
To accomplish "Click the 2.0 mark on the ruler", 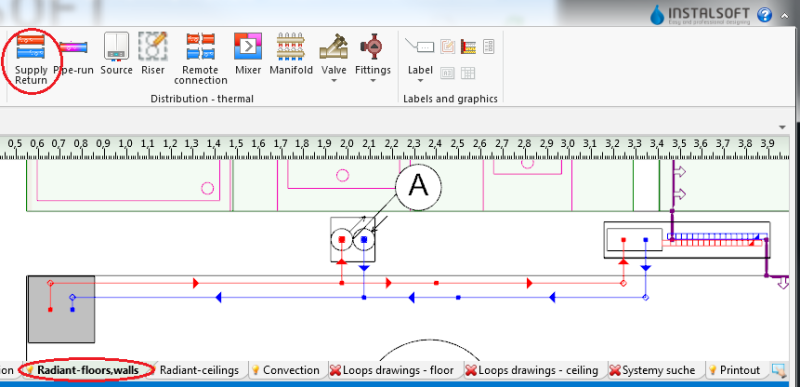I will (x=346, y=143).
